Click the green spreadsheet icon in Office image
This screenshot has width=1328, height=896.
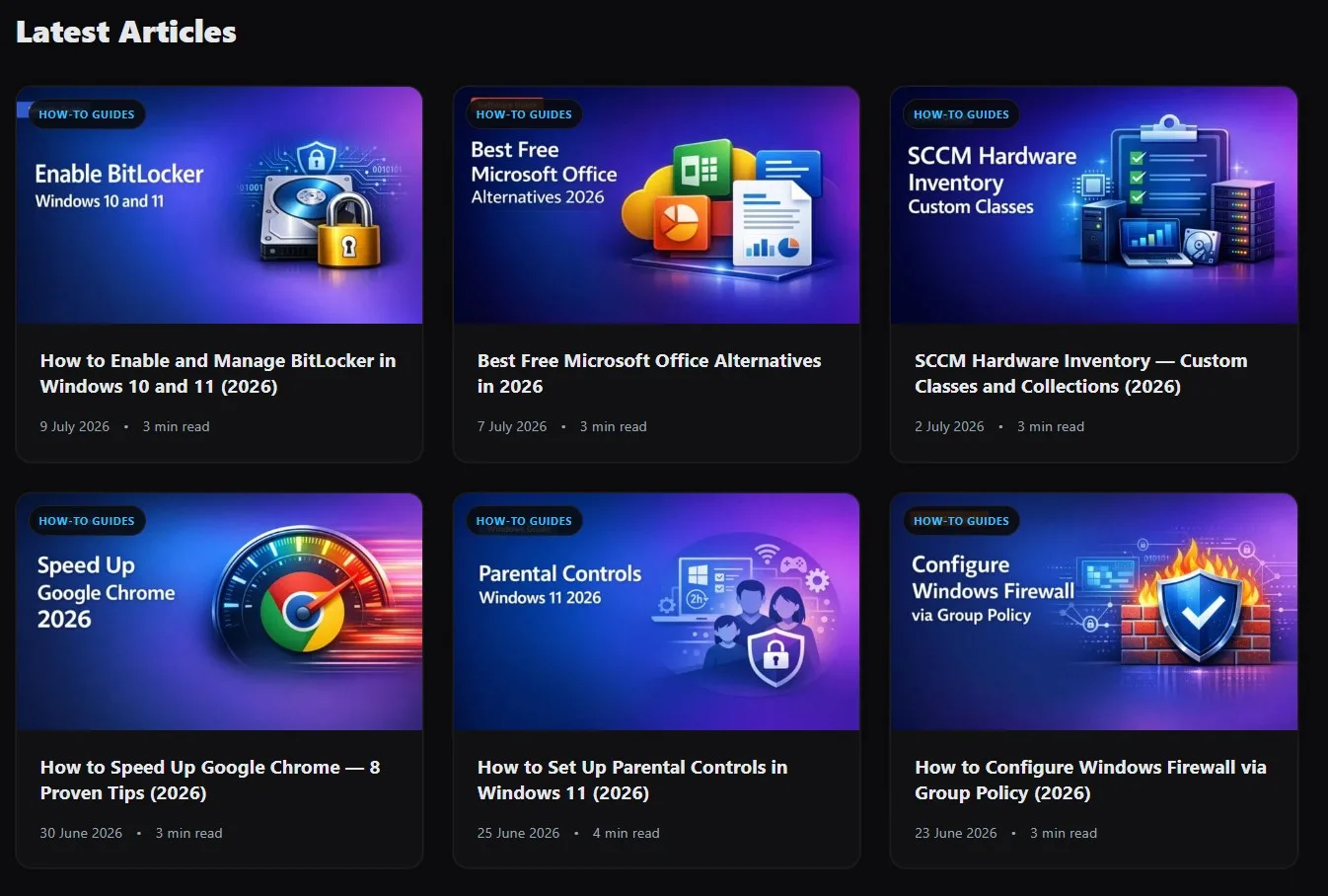tap(701, 171)
